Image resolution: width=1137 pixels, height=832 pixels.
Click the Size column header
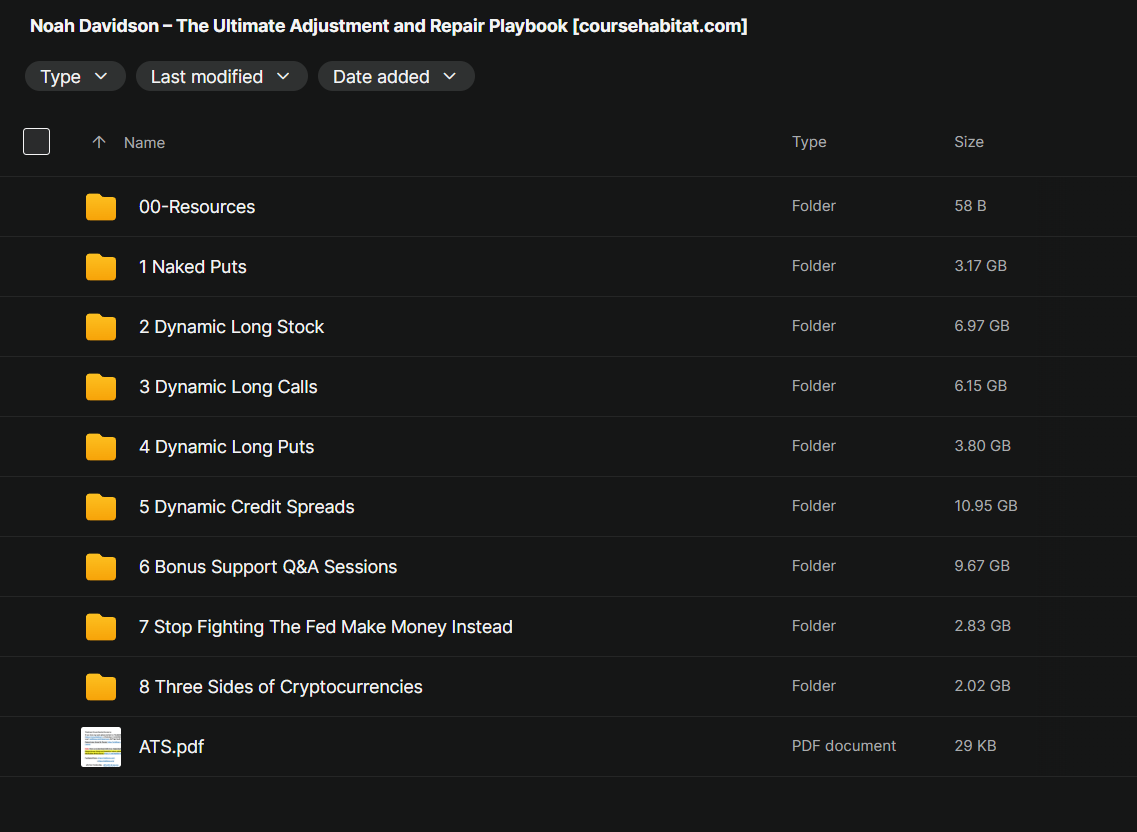click(x=968, y=142)
